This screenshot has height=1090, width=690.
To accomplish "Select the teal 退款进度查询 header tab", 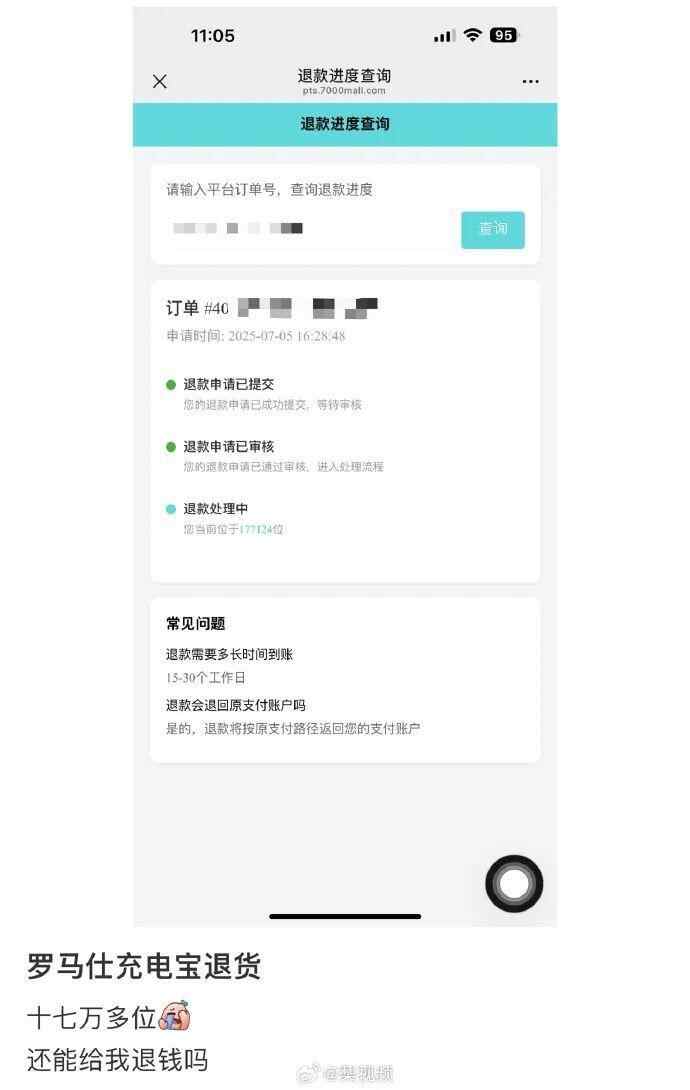I will 345,124.
